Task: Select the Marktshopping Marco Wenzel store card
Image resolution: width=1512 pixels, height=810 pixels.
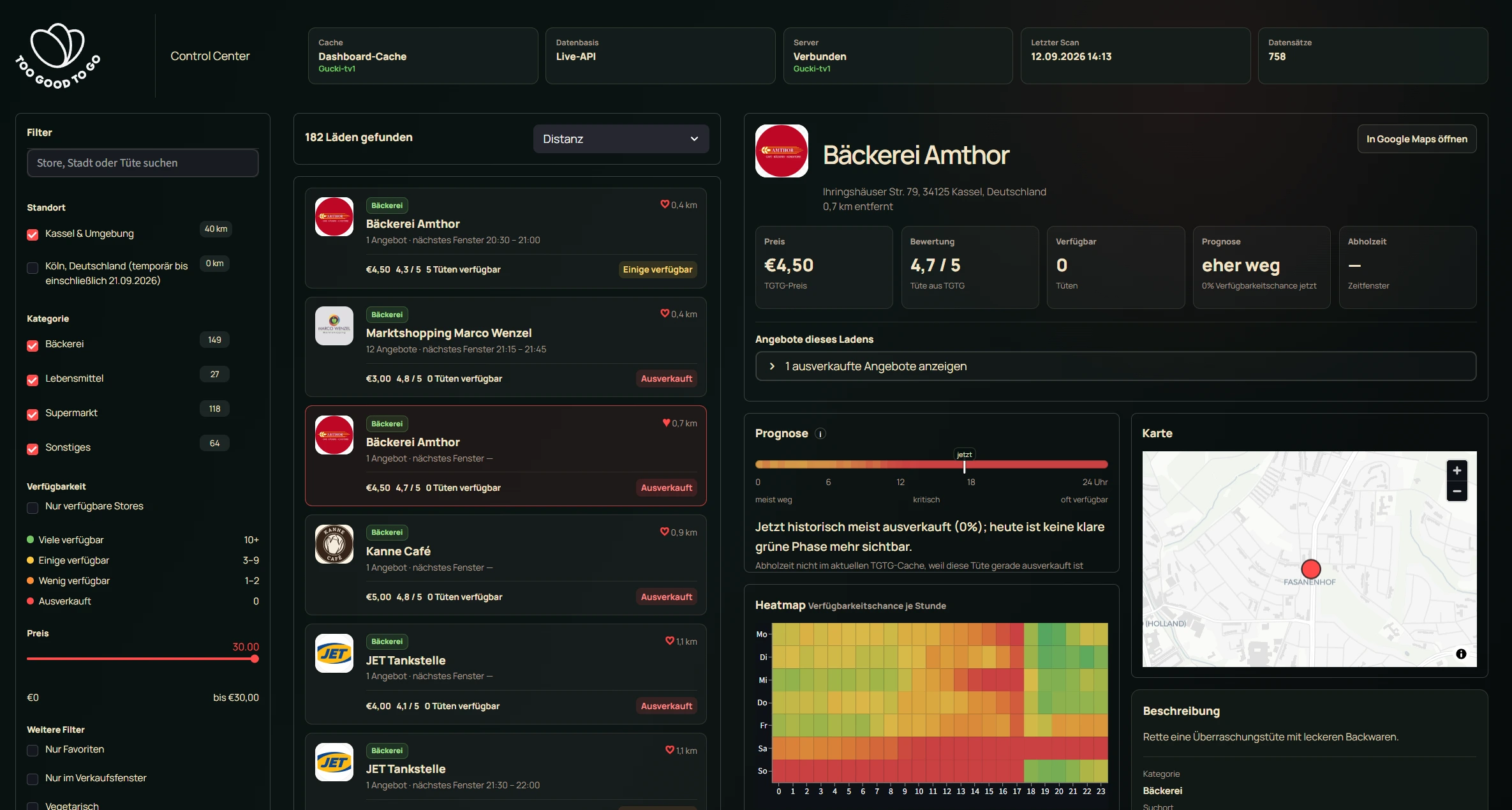Action: 505,347
